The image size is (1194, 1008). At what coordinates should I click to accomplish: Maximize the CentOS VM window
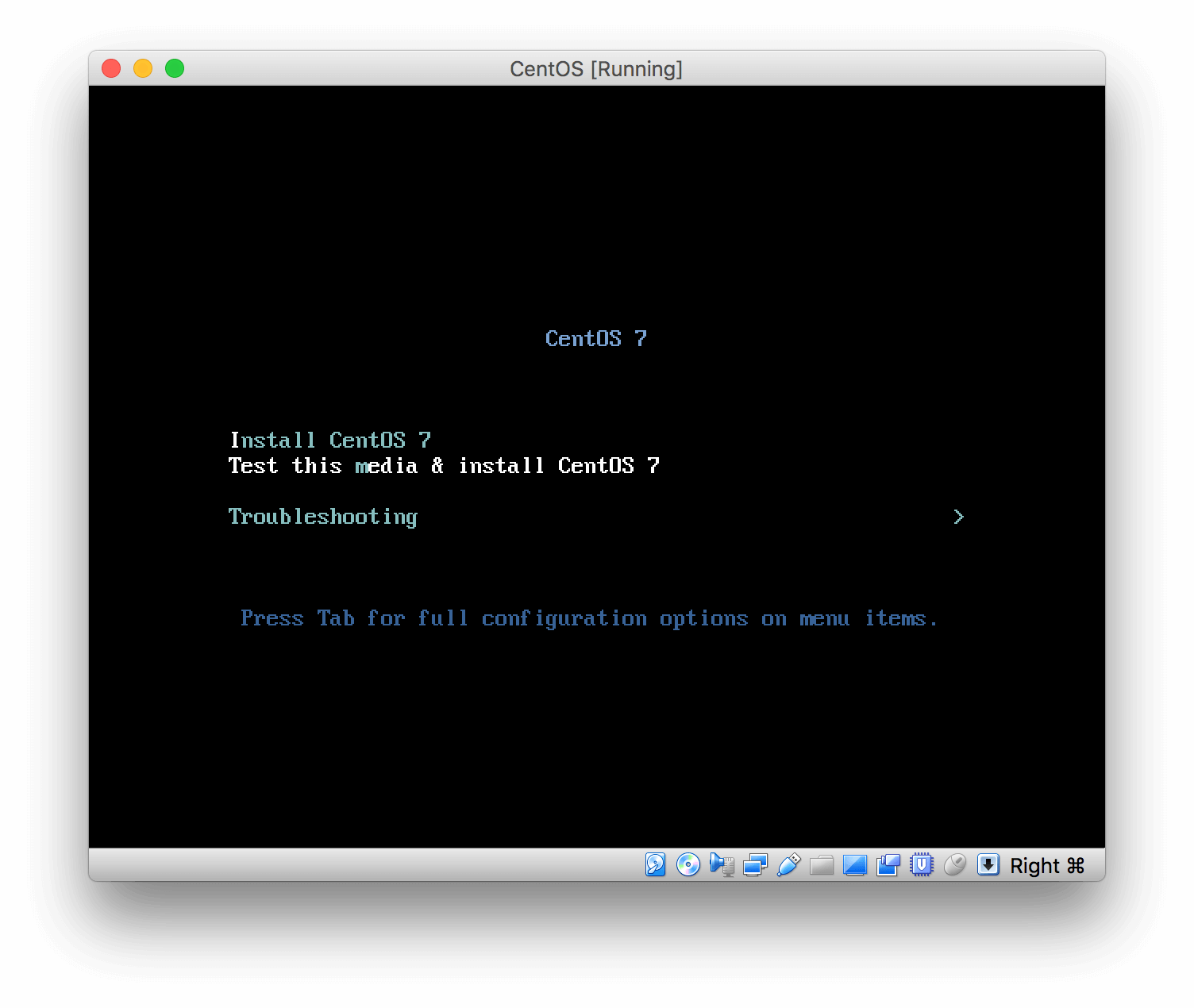point(175,68)
